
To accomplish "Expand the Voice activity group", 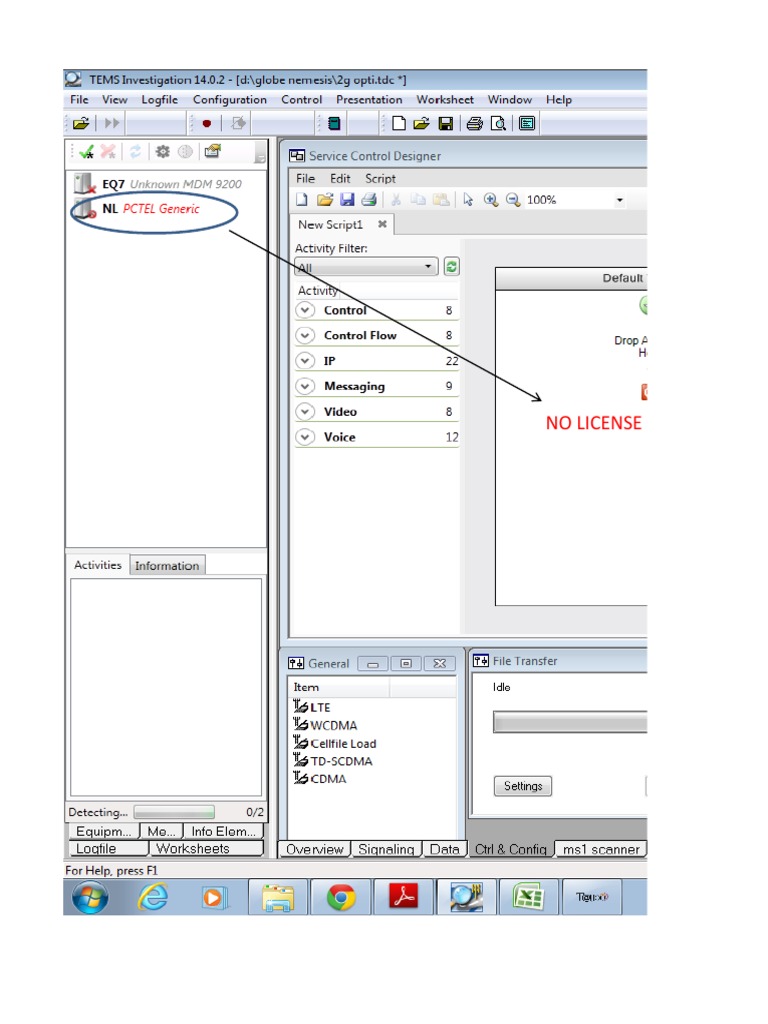I will click(304, 437).
